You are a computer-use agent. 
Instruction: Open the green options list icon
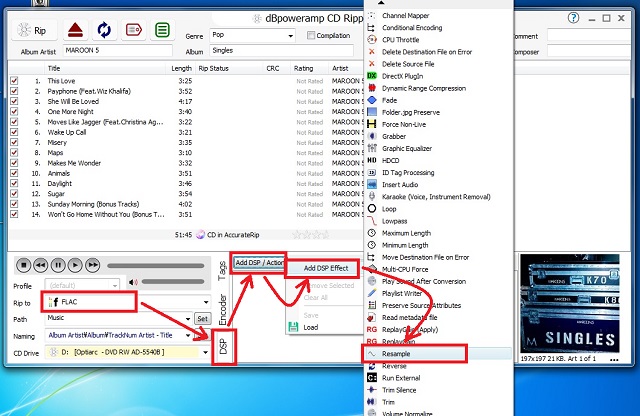pyautogui.click(x=162, y=30)
